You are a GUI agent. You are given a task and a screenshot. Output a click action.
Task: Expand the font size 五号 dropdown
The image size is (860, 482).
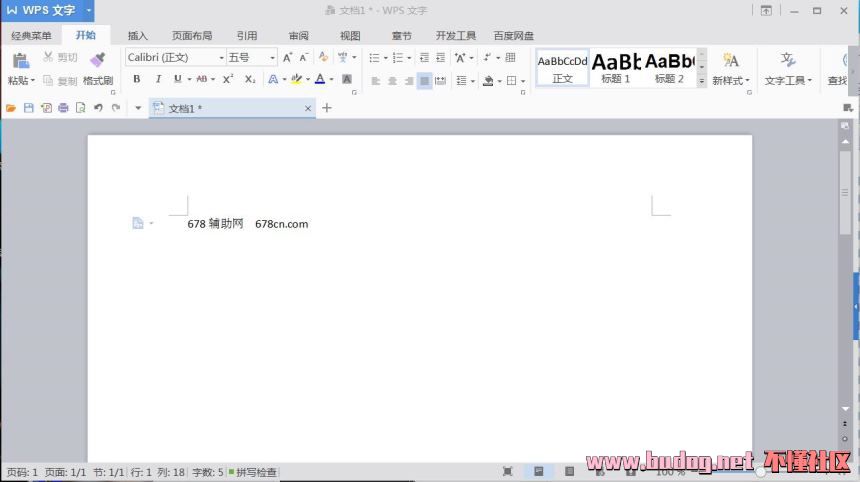(x=272, y=58)
